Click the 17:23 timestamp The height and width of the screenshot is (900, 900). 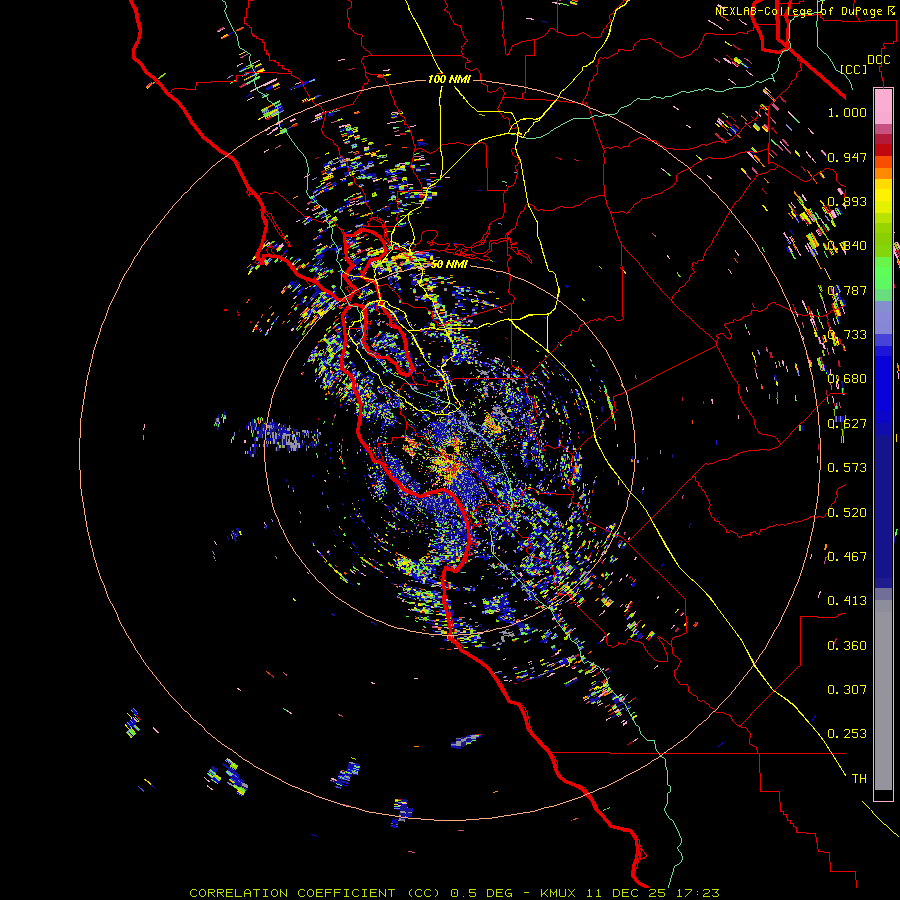click(x=697, y=893)
